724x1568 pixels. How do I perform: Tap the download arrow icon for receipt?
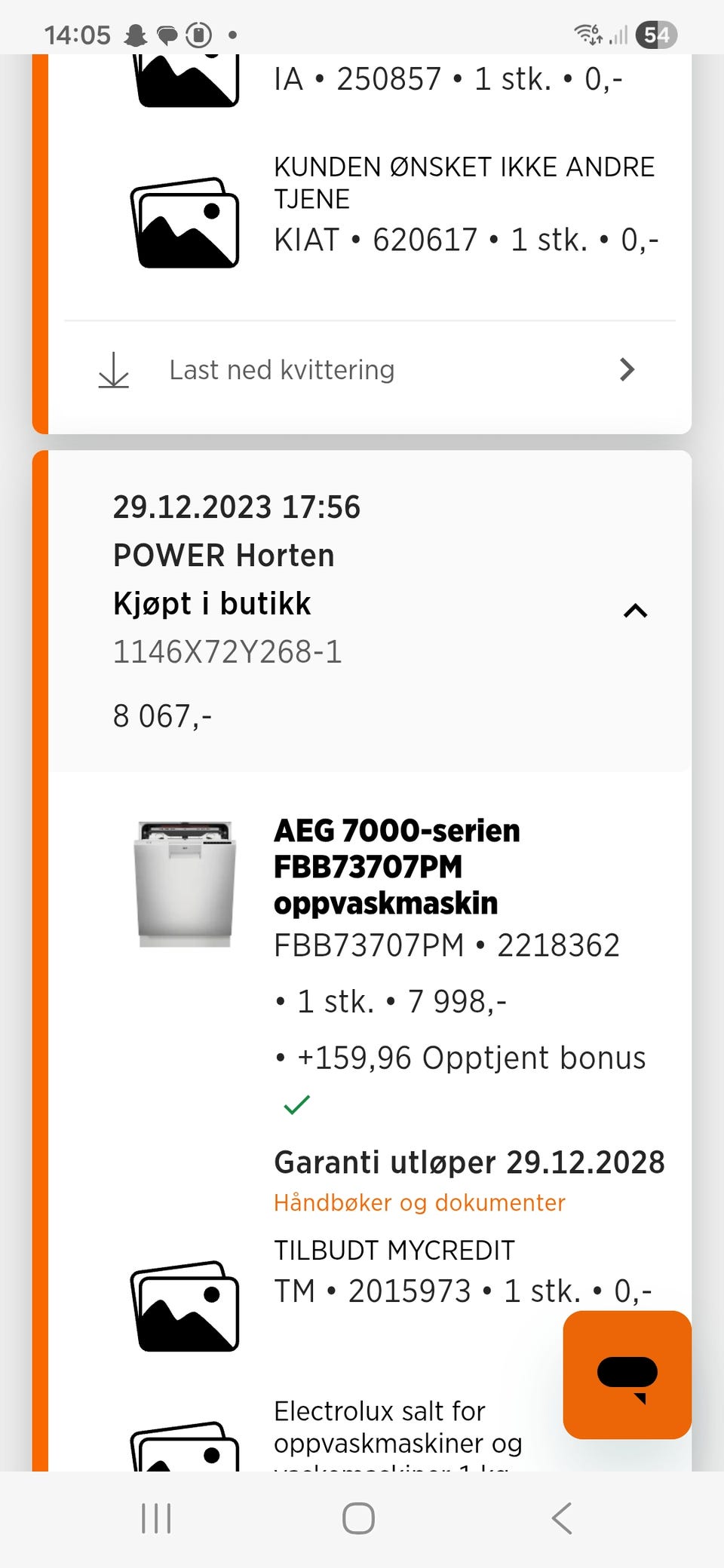pos(114,370)
